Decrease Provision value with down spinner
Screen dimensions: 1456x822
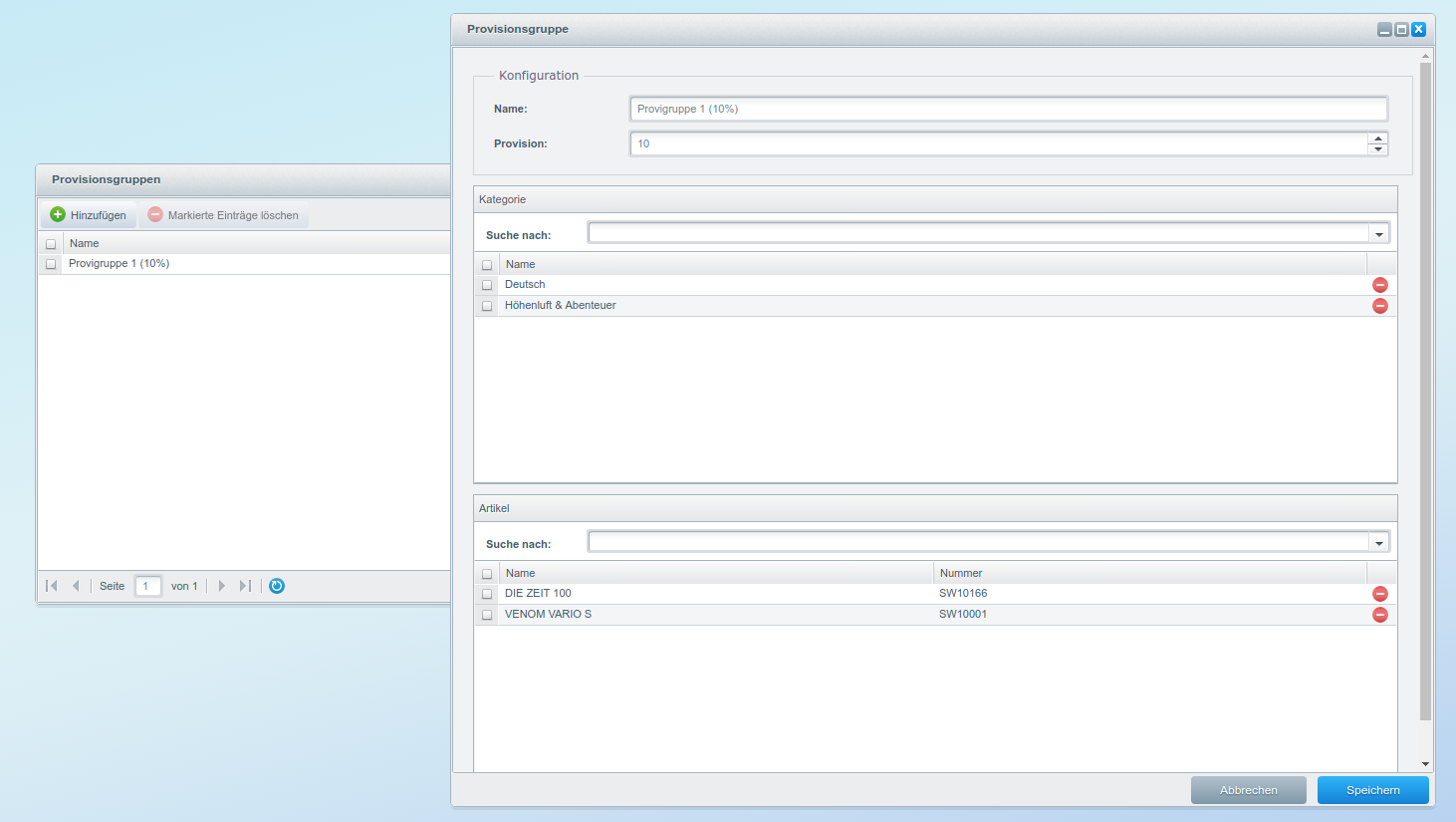click(1378, 149)
